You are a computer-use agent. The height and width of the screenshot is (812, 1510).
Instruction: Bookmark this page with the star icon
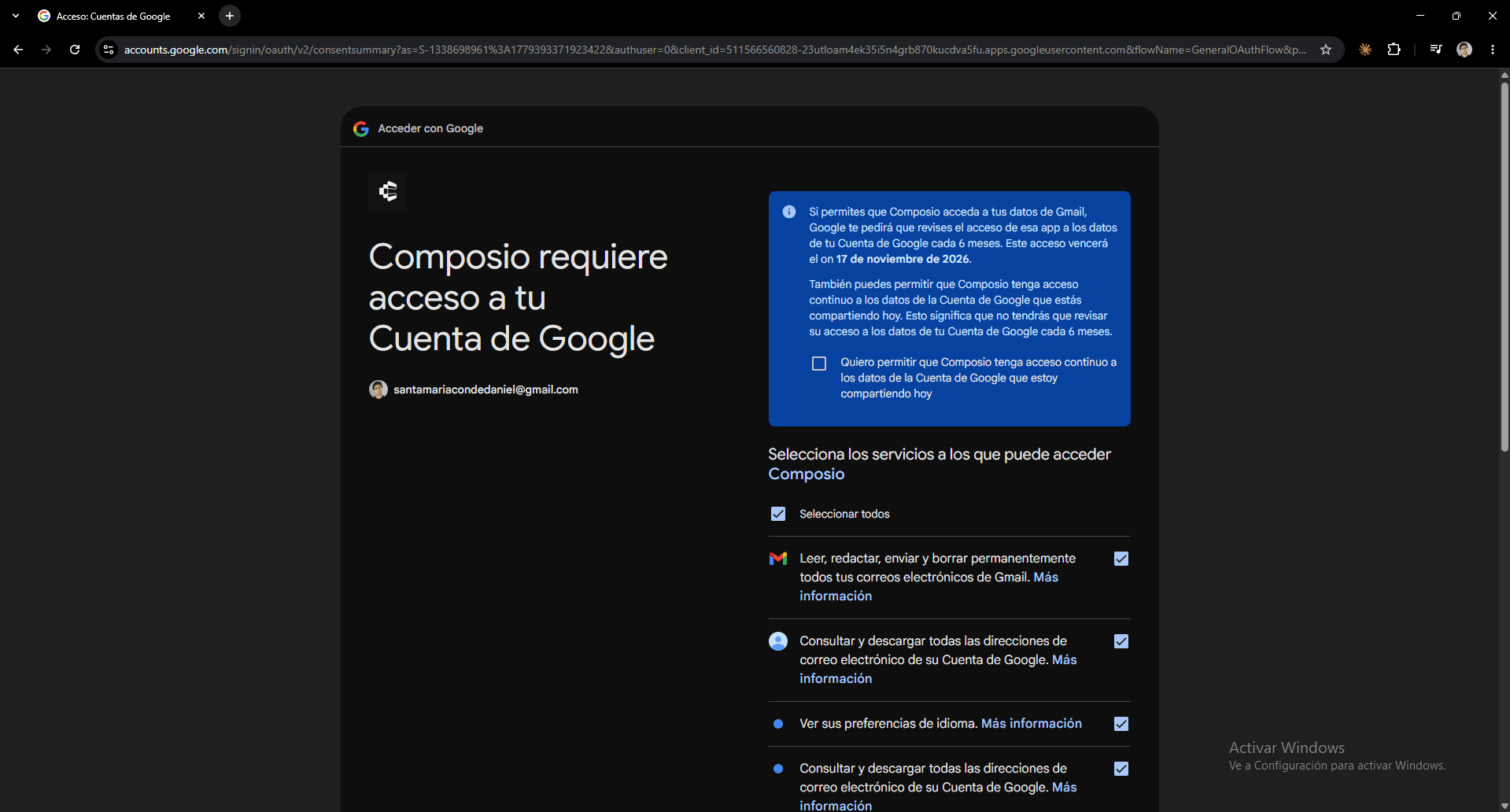[1326, 50]
